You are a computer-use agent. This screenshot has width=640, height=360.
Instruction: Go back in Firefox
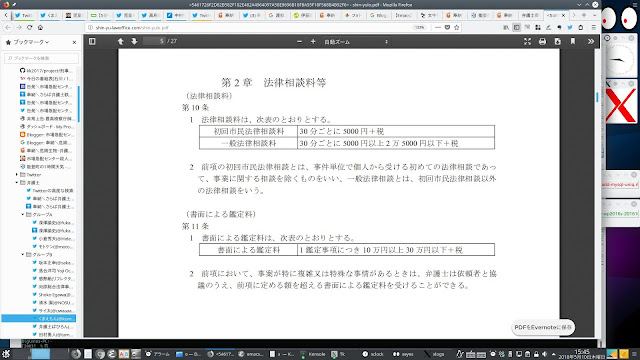tap(8, 27)
